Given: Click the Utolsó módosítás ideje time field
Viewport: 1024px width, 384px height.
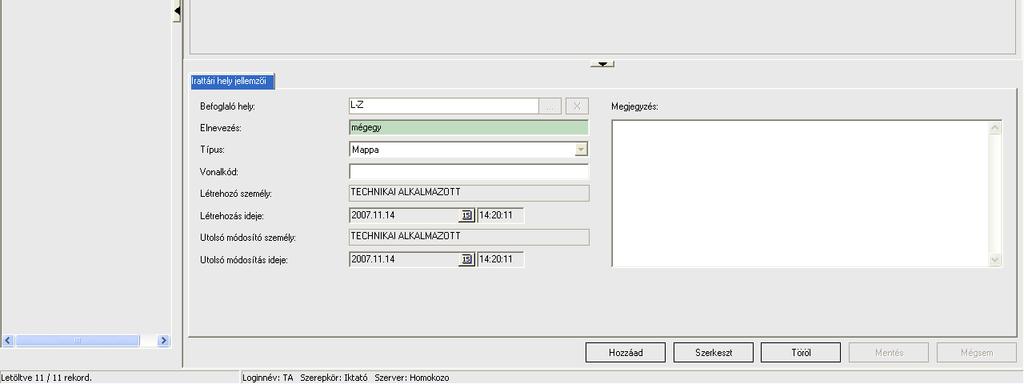Looking at the screenshot, I should (500, 260).
